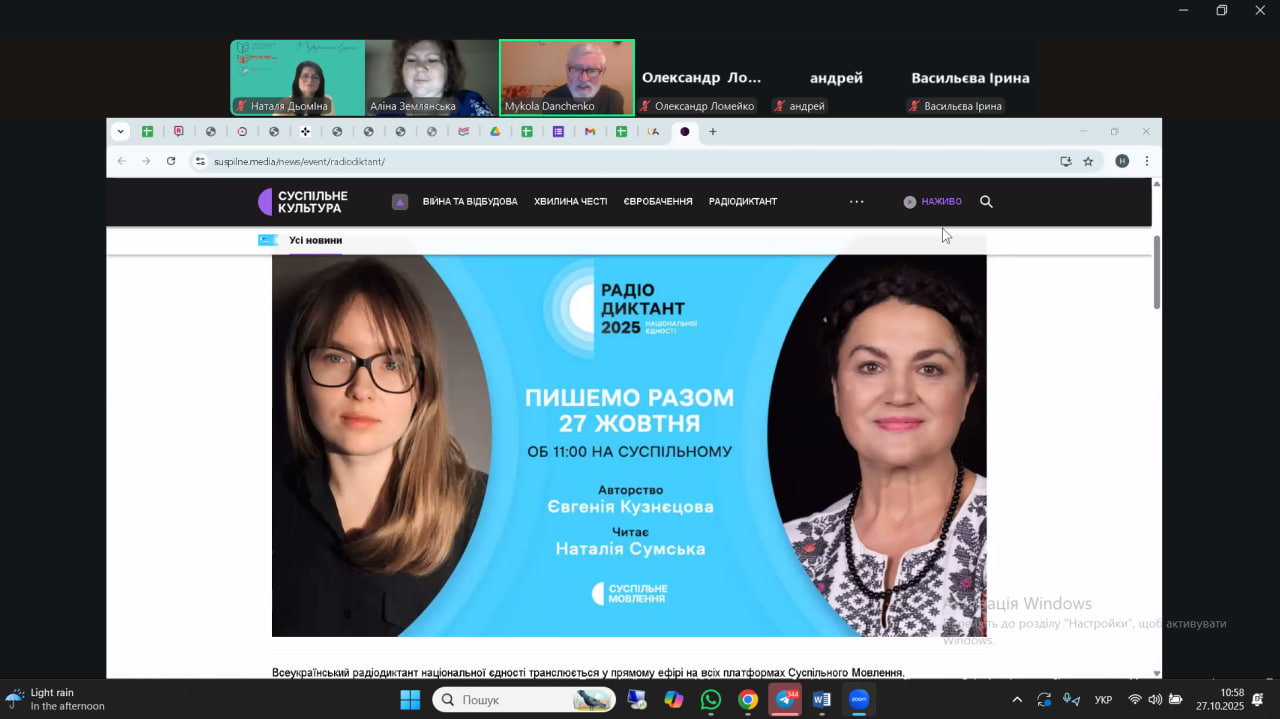
Task: Switch to the UA icon browser tab
Action: click(653, 131)
